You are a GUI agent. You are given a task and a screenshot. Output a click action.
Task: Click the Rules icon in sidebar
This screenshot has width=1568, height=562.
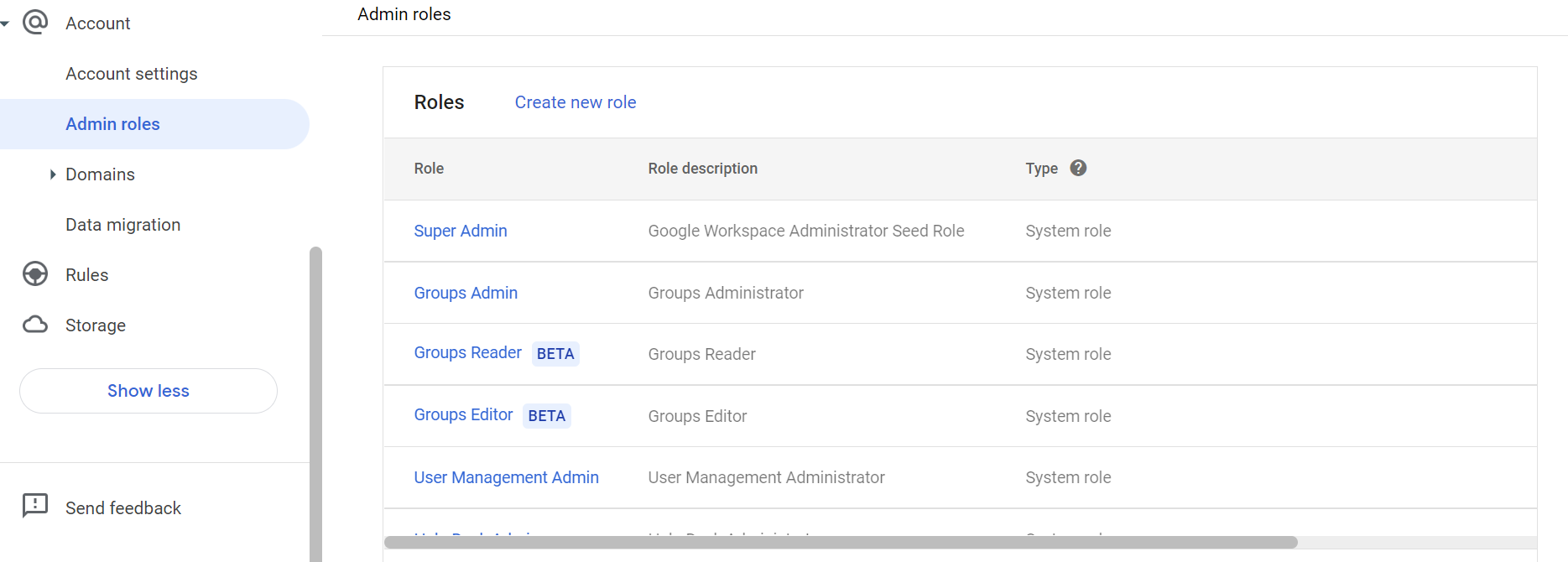35,274
